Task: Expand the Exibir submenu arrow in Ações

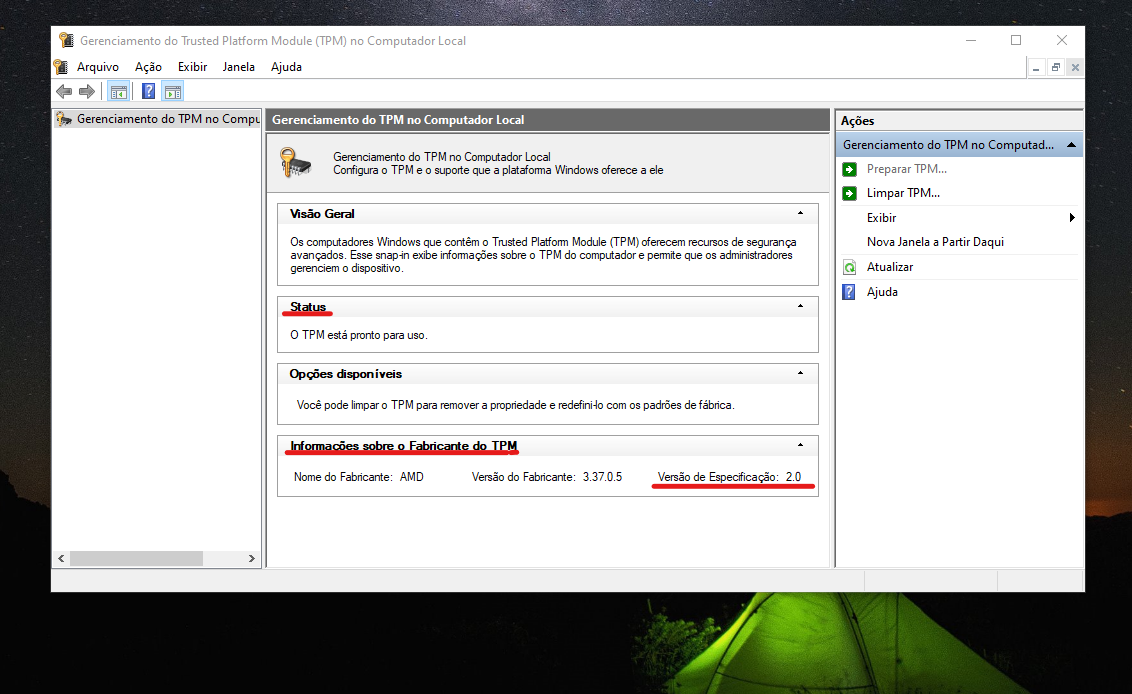Action: coord(1072,217)
